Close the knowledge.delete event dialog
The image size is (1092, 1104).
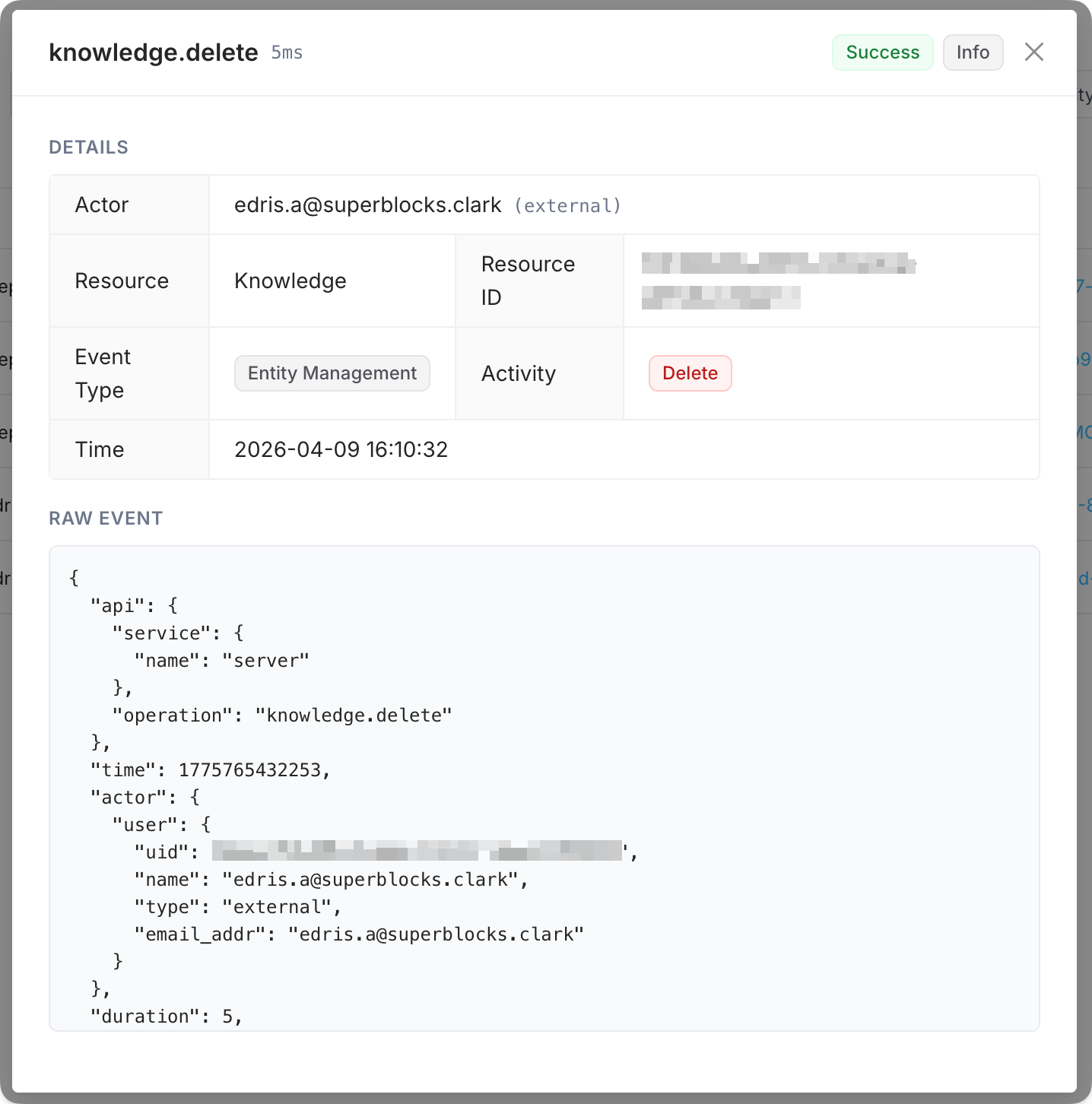[1033, 52]
